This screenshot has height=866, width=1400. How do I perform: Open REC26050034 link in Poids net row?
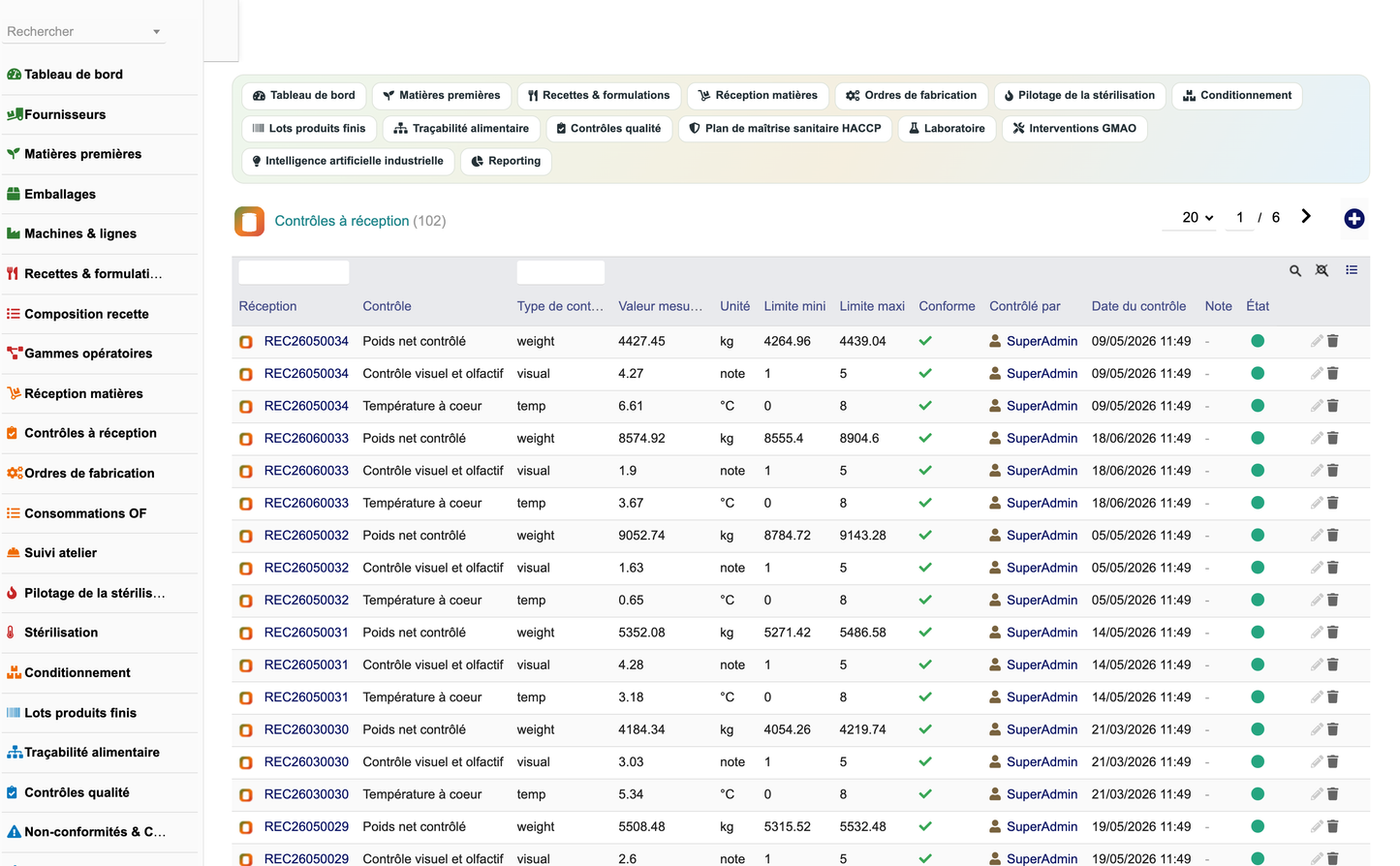306,341
